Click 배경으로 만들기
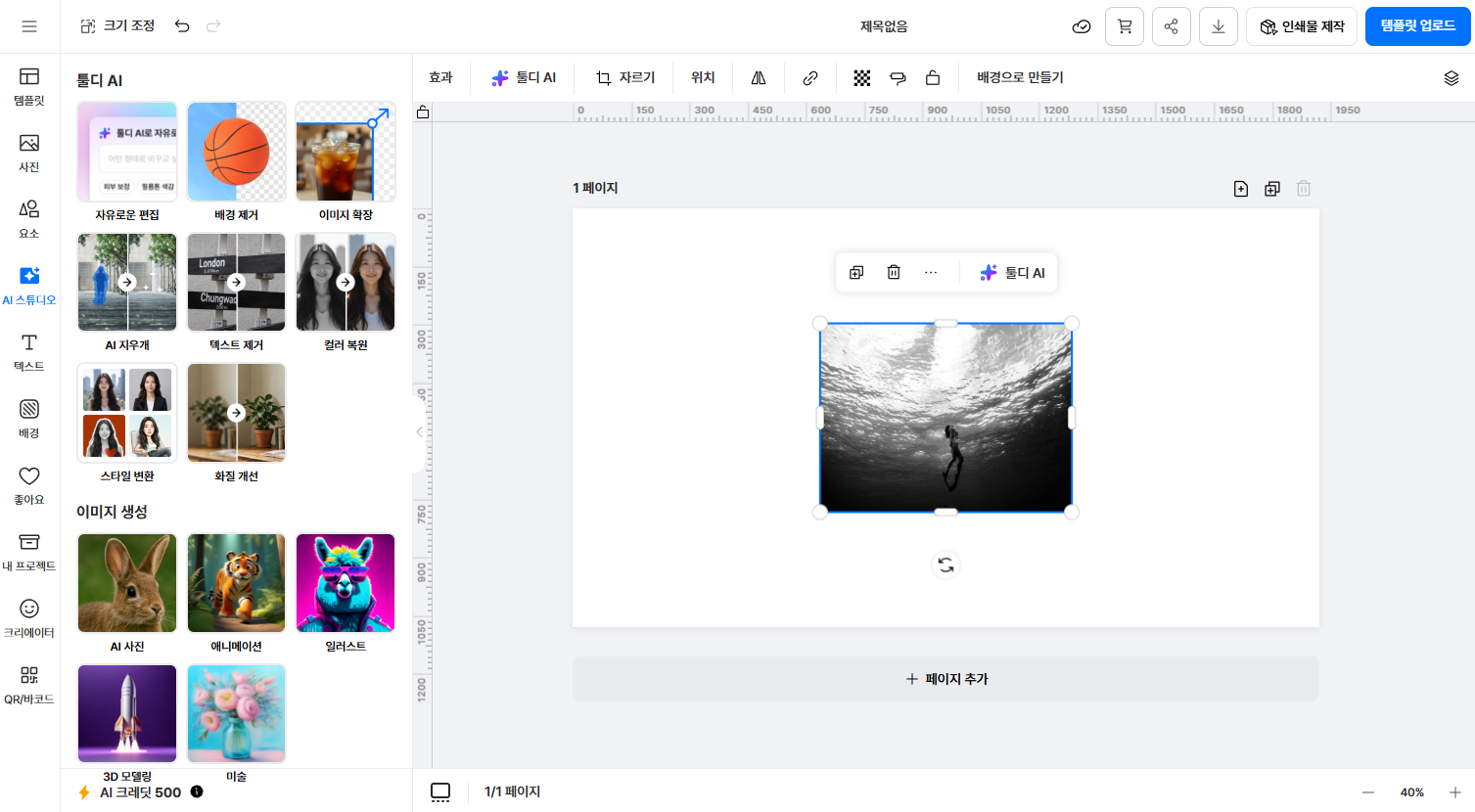The width and height of the screenshot is (1475, 812). (x=1020, y=78)
